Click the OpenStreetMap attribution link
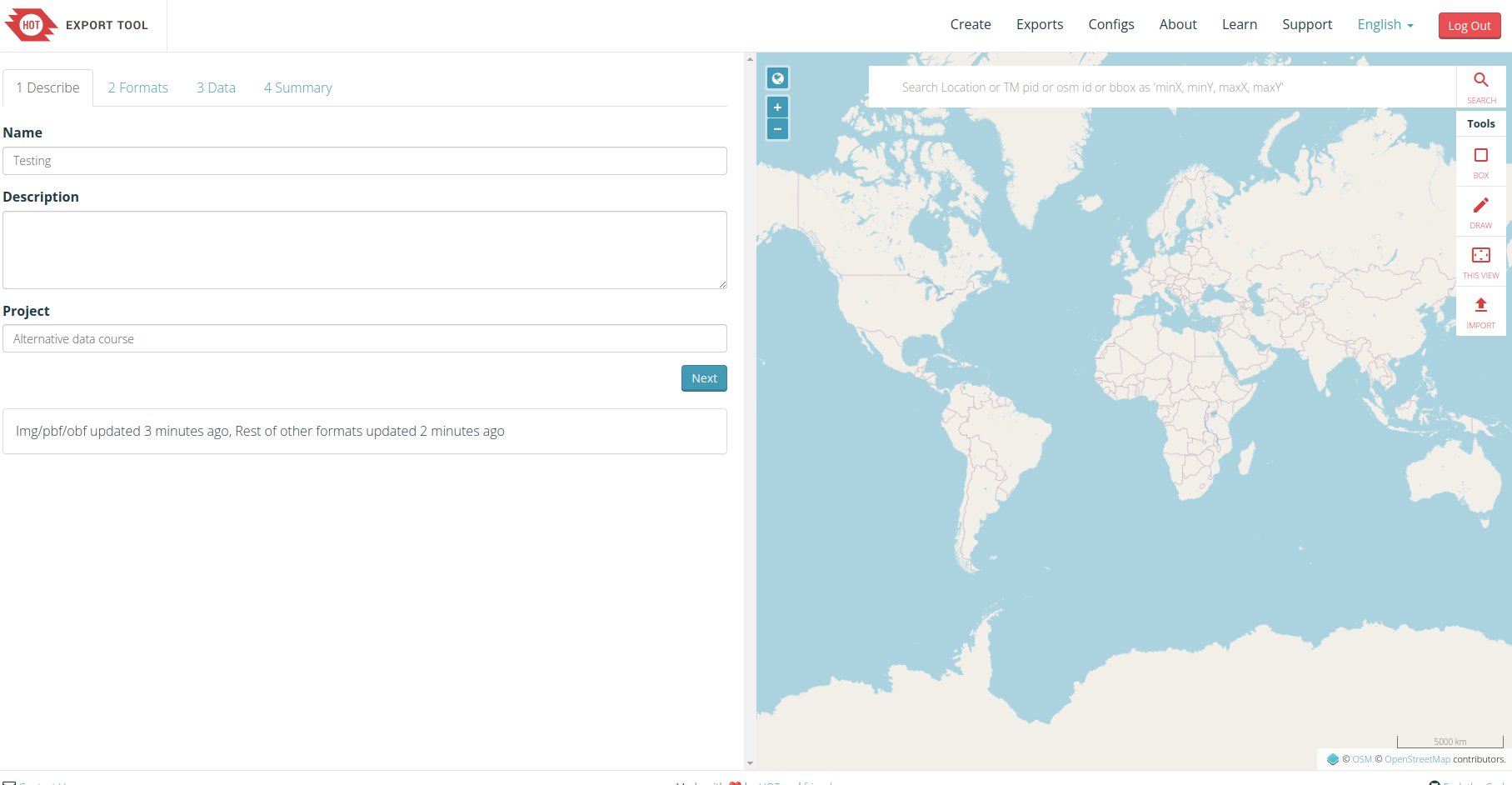This screenshot has height=785, width=1512. click(1416, 759)
